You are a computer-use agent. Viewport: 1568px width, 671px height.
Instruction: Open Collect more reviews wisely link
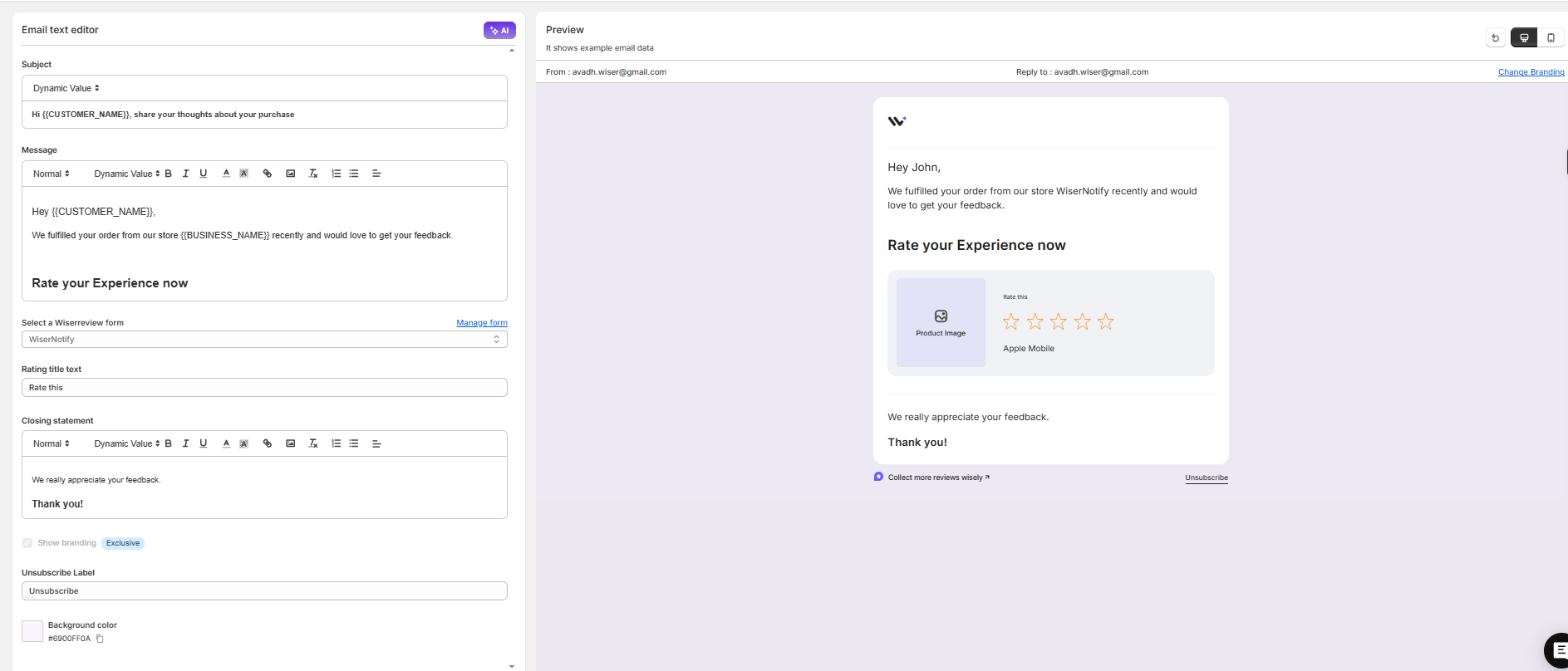coord(938,478)
